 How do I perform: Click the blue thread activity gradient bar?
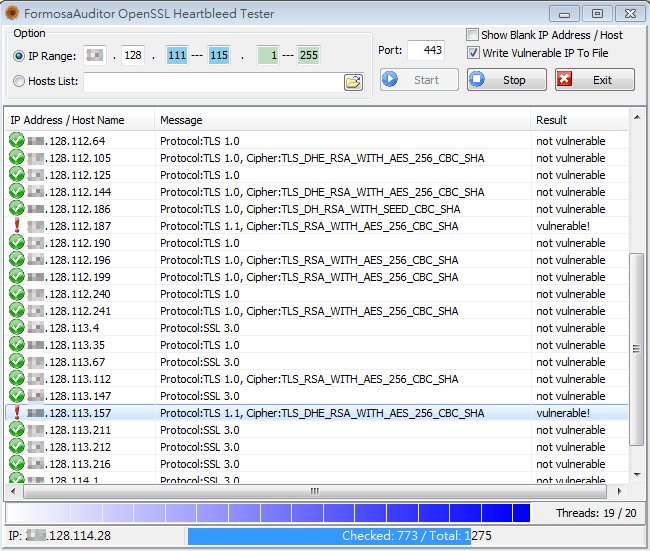click(x=268, y=513)
